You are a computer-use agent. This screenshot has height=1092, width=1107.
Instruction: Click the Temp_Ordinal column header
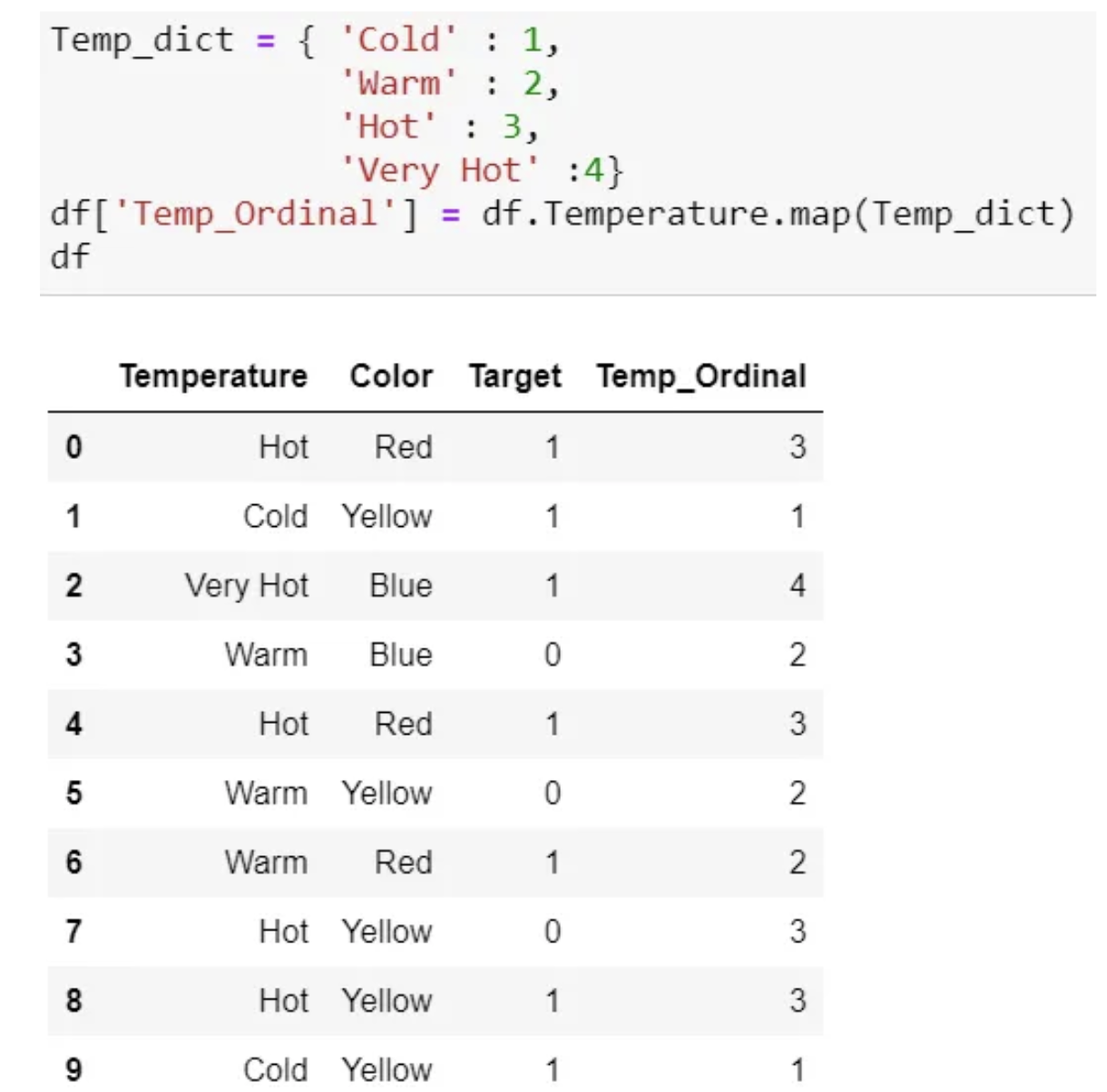click(701, 376)
